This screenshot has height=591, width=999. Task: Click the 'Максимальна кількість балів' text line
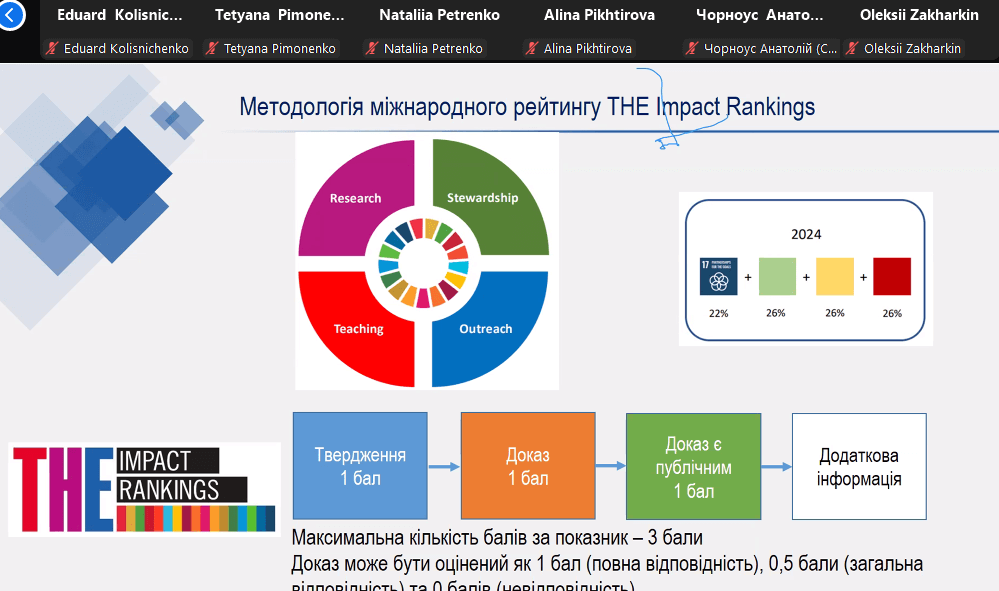[497, 538]
